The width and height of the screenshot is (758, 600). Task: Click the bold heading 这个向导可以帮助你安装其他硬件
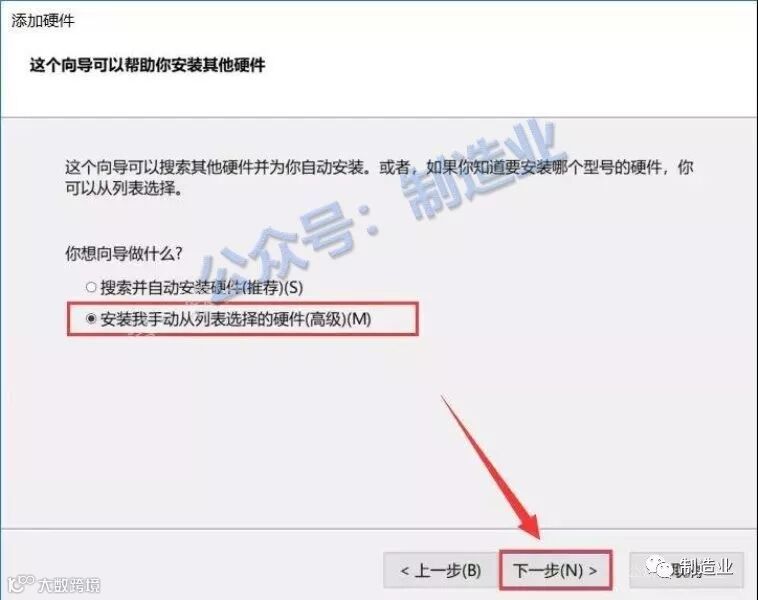click(x=147, y=64)
